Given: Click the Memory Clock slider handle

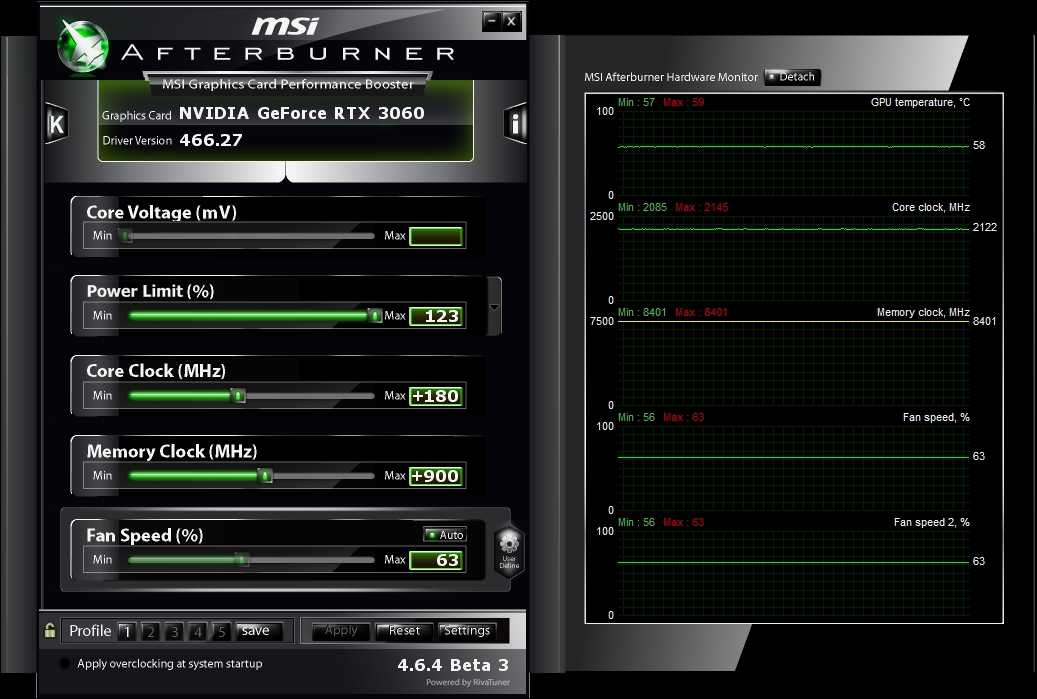Looking at the screenshot, I should click(x=265, y=476).
